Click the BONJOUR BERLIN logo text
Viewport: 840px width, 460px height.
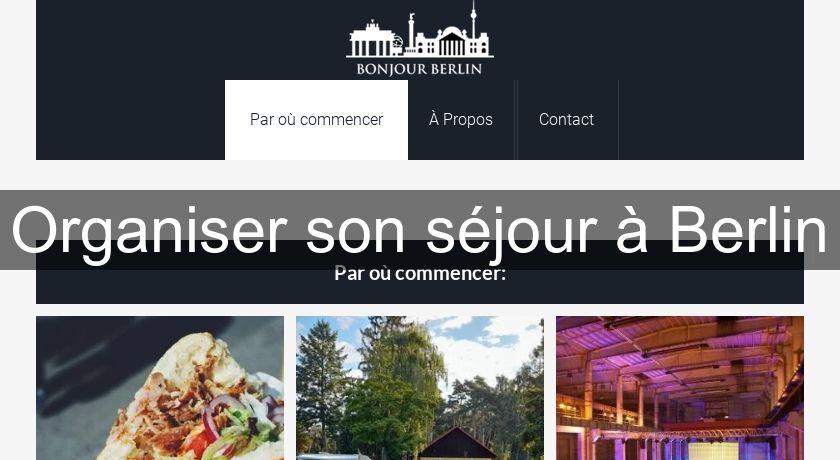[419, 69]
